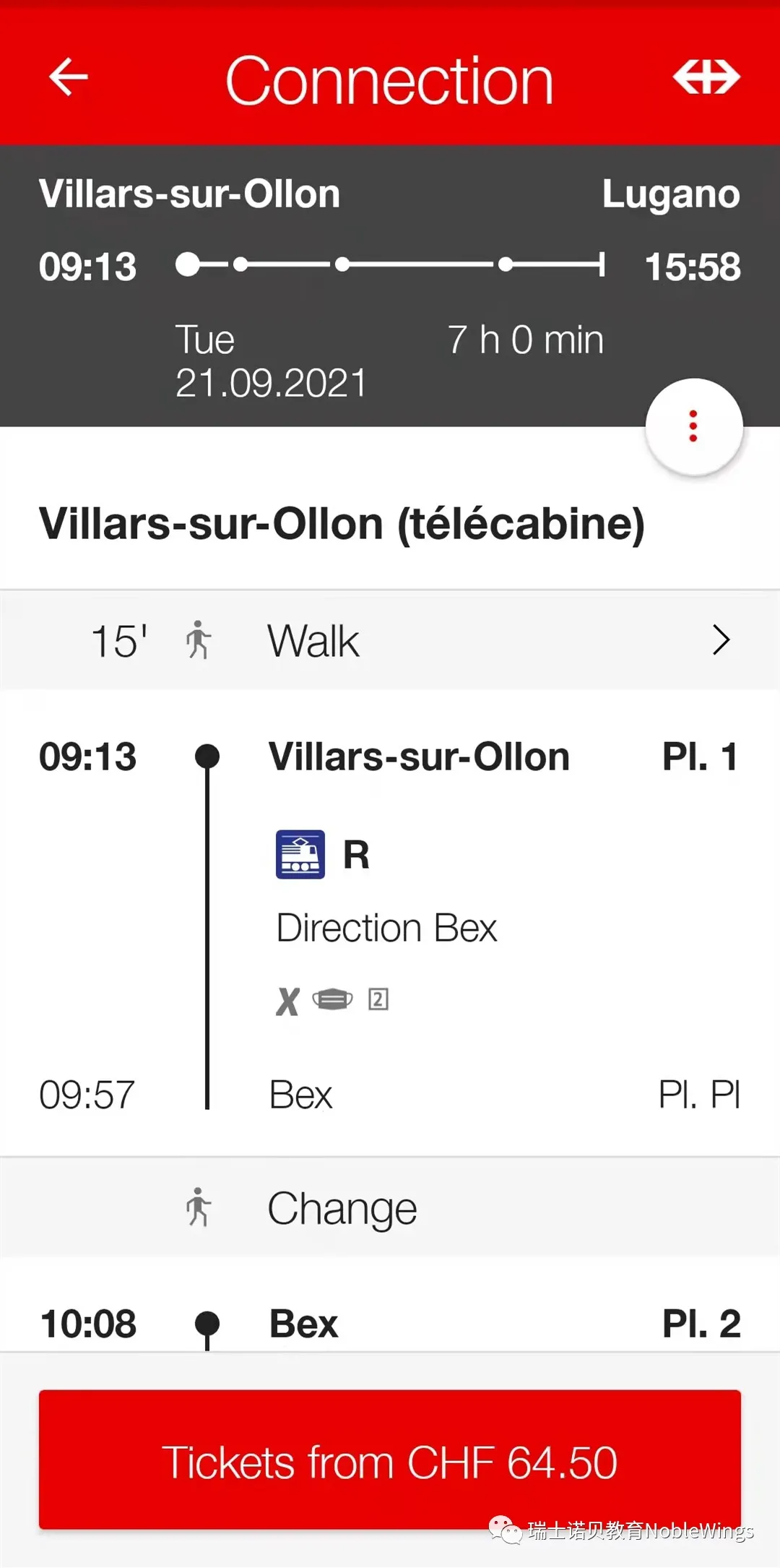
Task: Tap the face mask requirement icon
Action: click(332, 999)
